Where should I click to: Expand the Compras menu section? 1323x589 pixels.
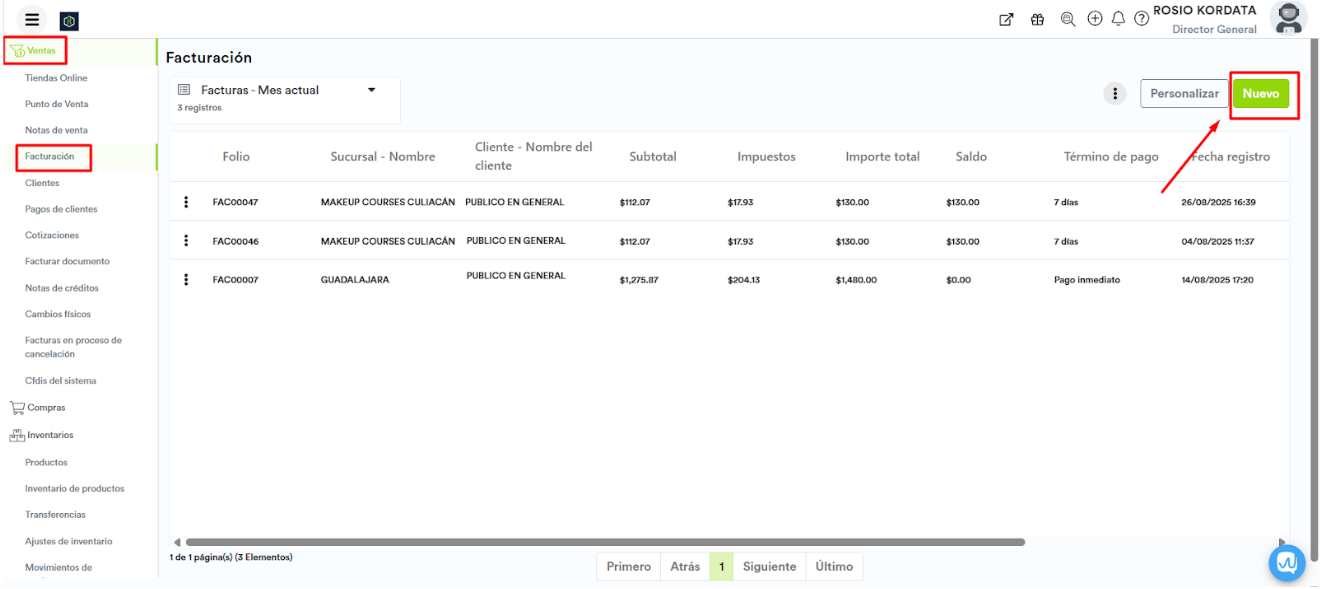(46, 408)
